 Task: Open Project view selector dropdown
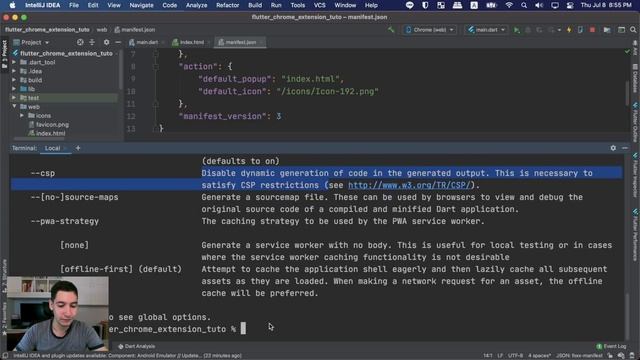31,42
